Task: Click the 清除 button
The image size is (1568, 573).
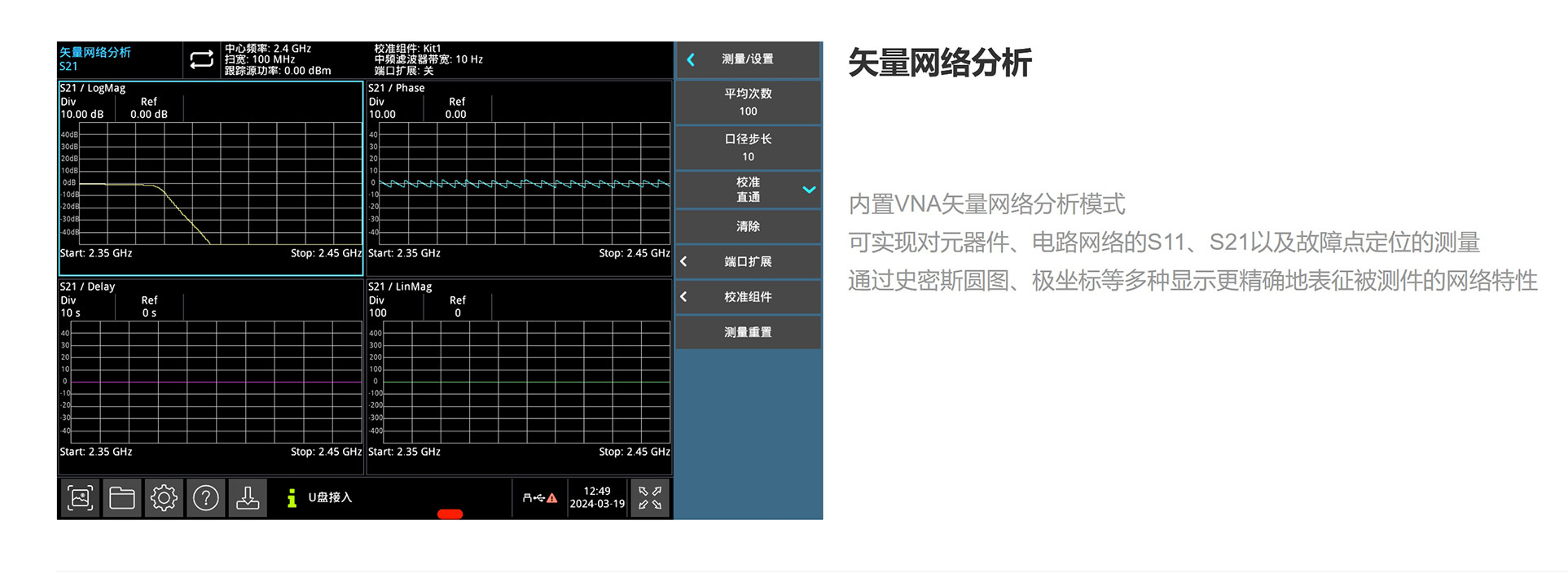Action: tap(749, 226)
